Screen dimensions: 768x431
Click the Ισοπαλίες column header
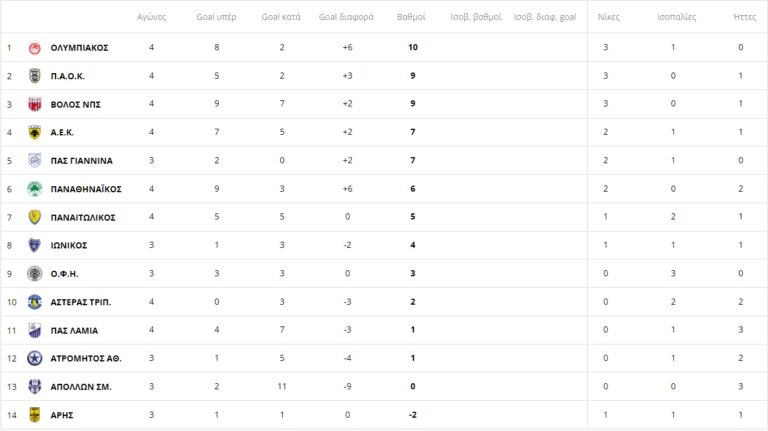click(677, 18)
